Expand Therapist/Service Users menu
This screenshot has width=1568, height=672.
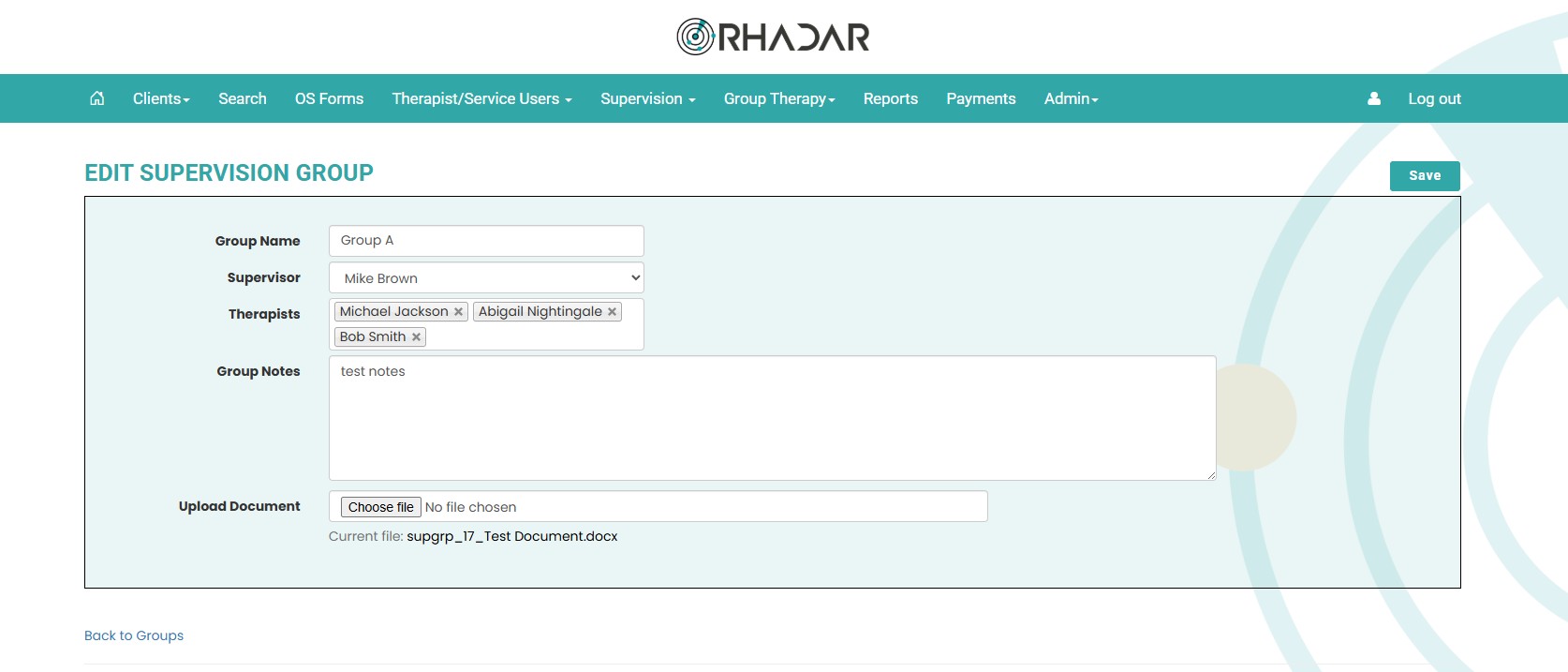pyautogui.click(x=481, y=98)
